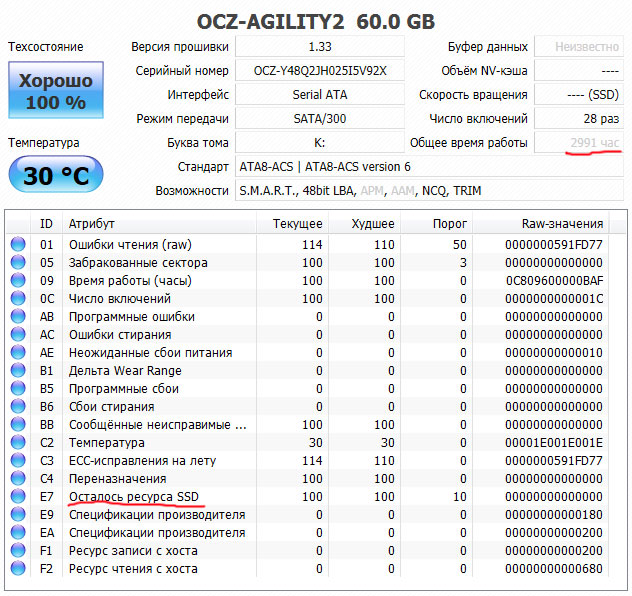Click the status orb for the Температура attribute

point(18,442)
